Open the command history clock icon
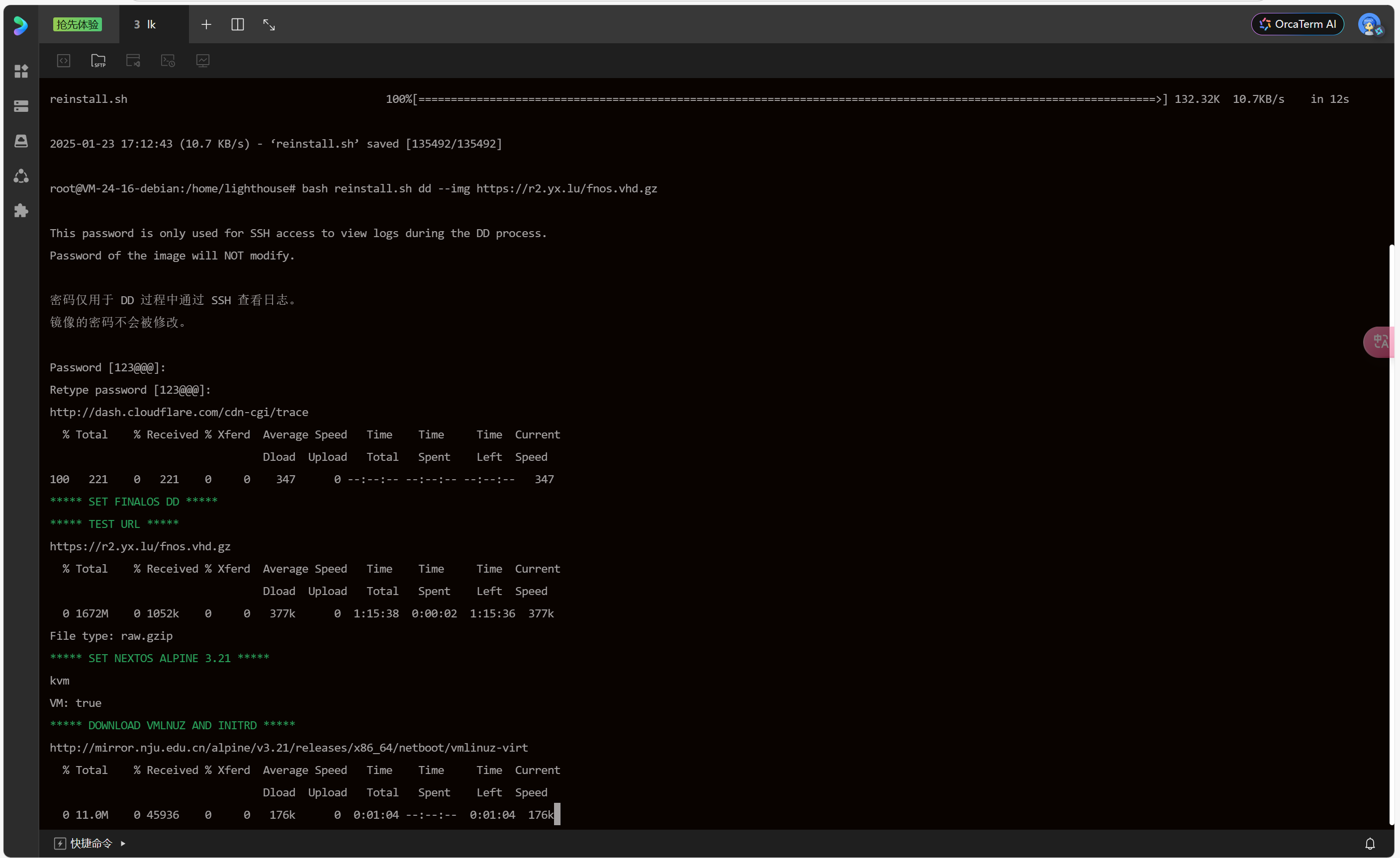This screenshot has width=1400, height=858. (x=168, y=61)
